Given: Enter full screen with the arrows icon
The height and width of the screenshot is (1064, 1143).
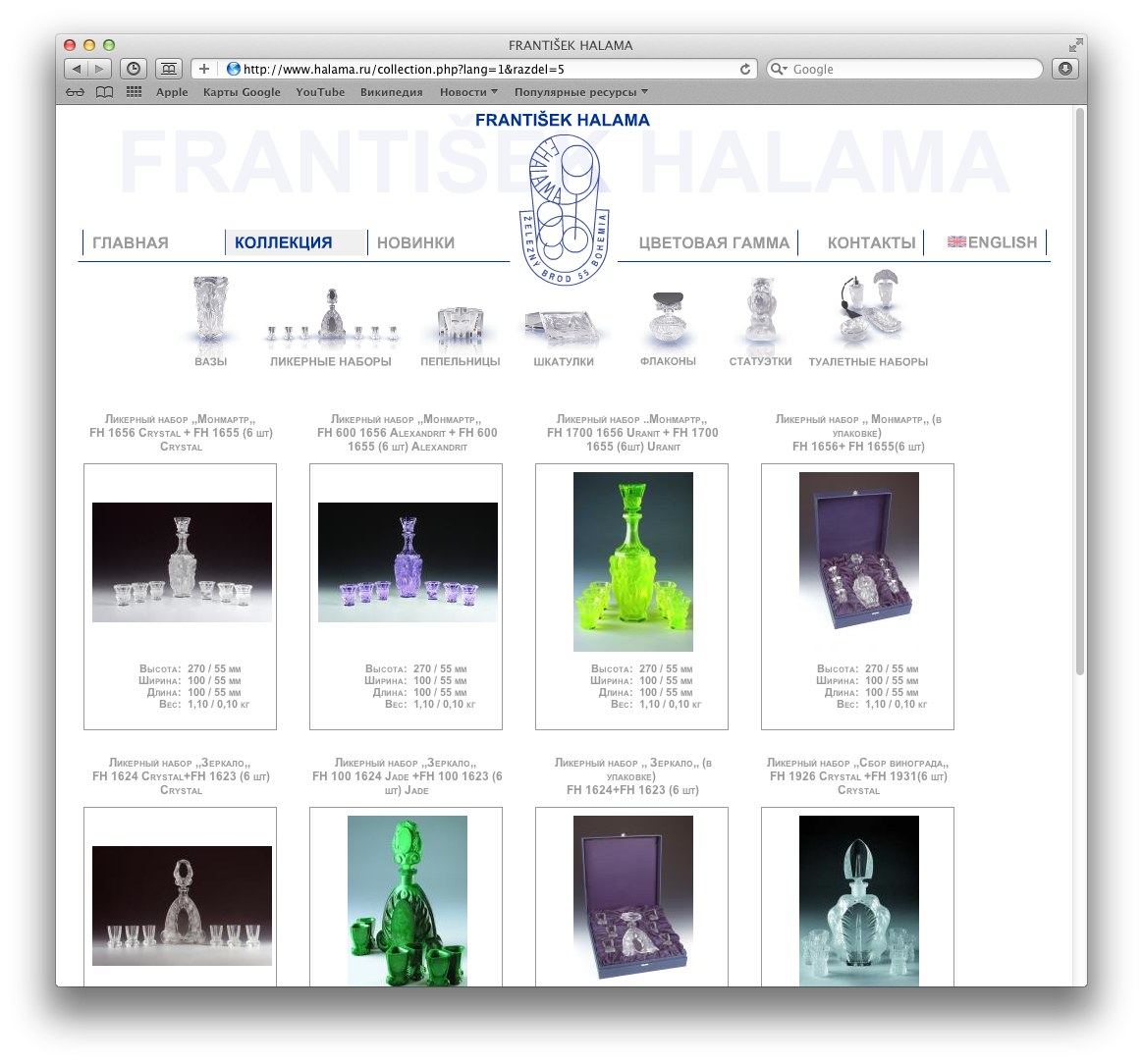Looking at the screenshot, I should [x=1075, y=45].
